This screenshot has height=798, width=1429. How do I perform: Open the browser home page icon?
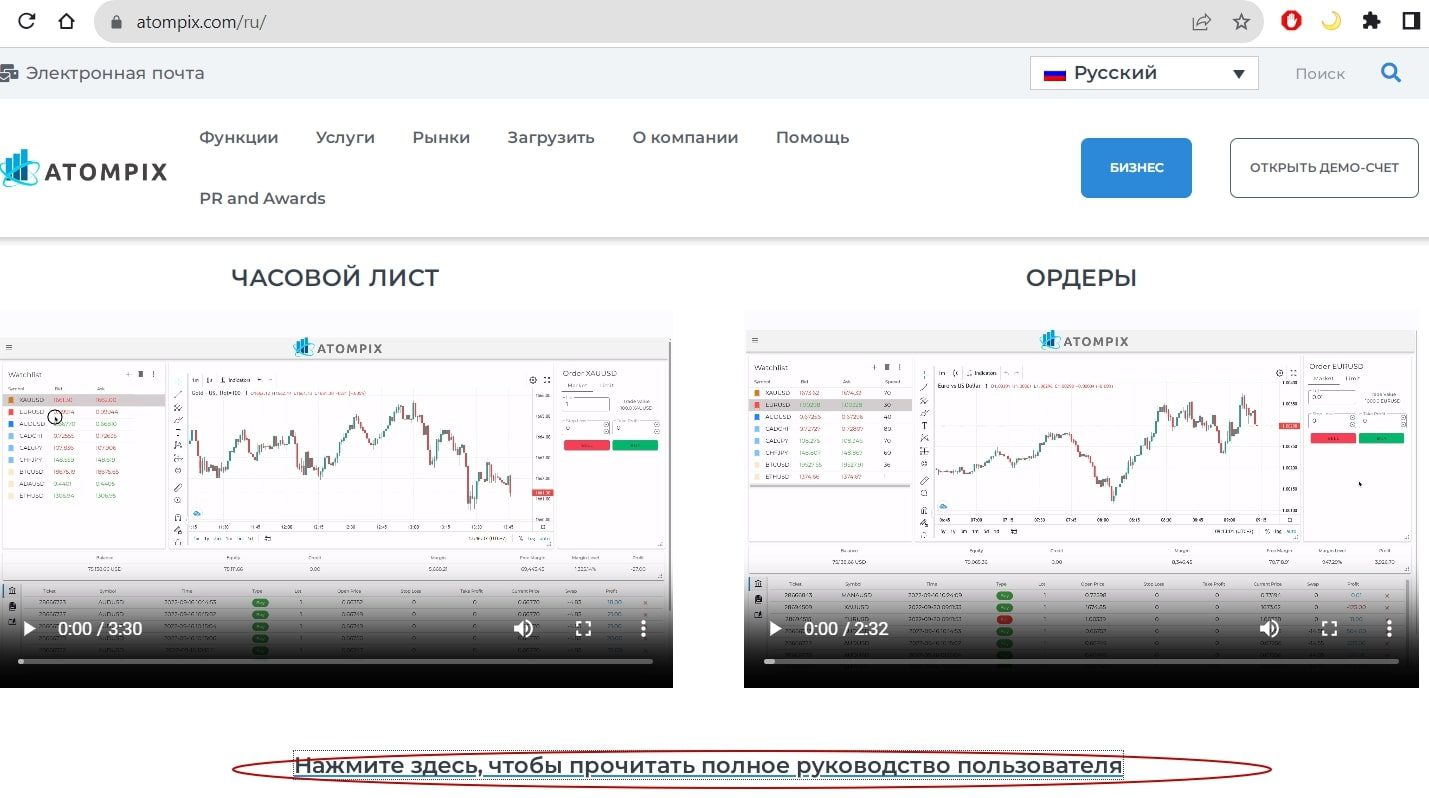(x=67, y=21)
